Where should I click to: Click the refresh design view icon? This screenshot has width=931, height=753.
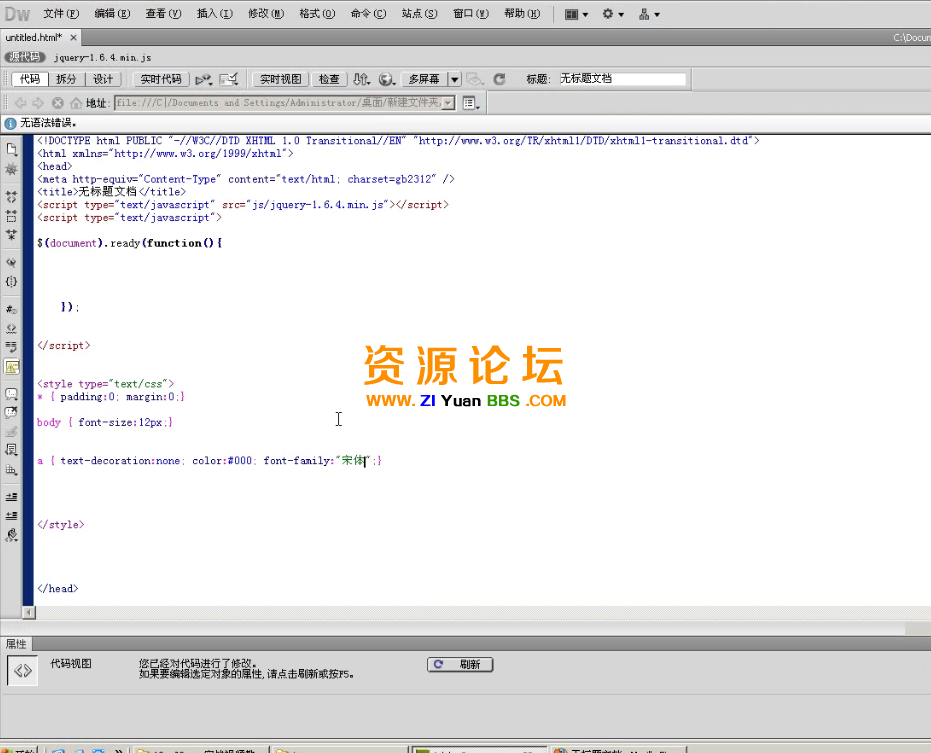click(x=499, y=79)
